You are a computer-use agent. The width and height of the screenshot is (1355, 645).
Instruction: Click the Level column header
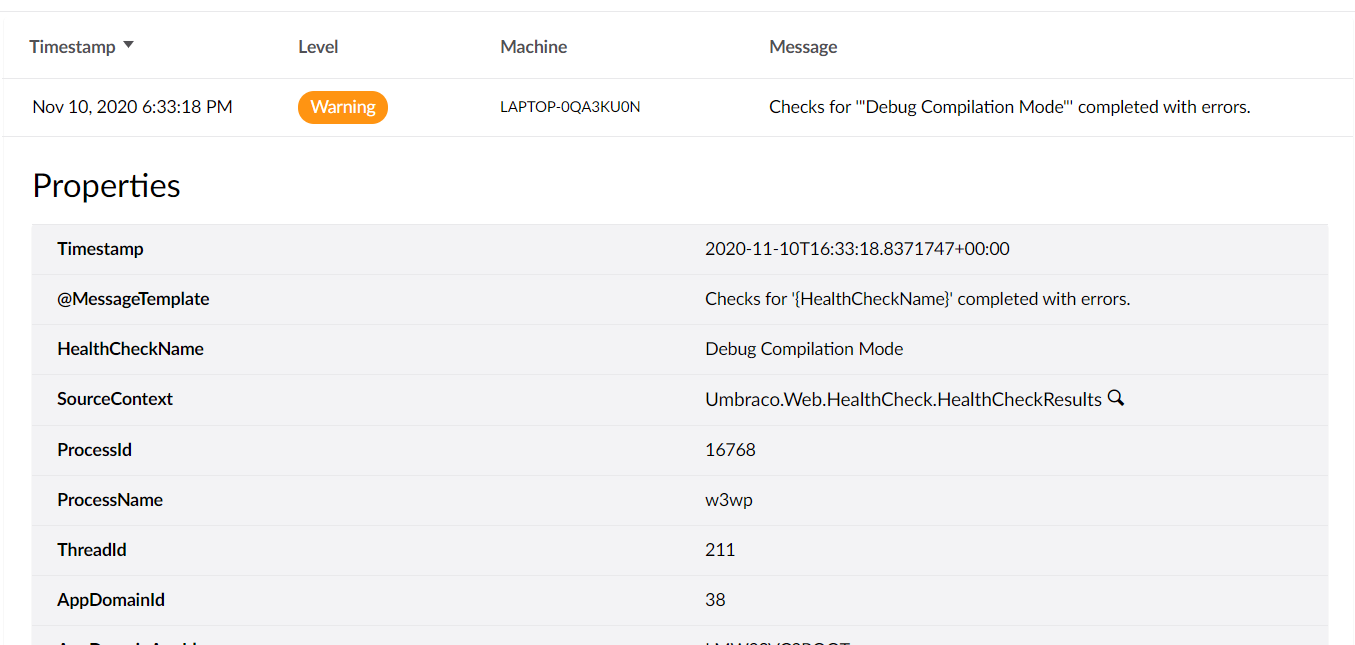coord(318,47)
